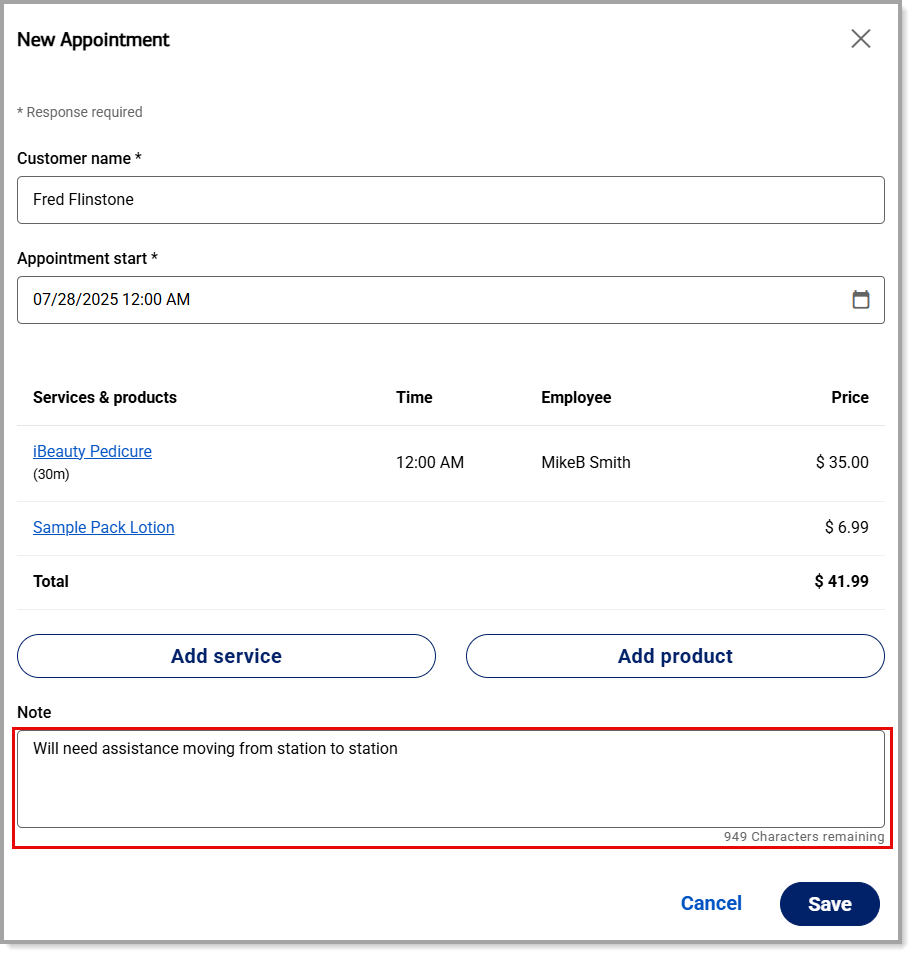The height and width of the screenshot is (956, 914).
Task: Click the $ 35.00 pedicure price
Action: (842, 463)
